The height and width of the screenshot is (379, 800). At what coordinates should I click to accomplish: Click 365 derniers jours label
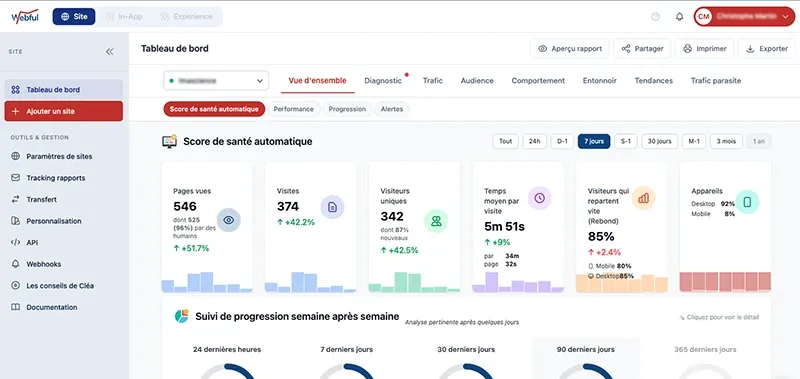(x=705, y=349)
